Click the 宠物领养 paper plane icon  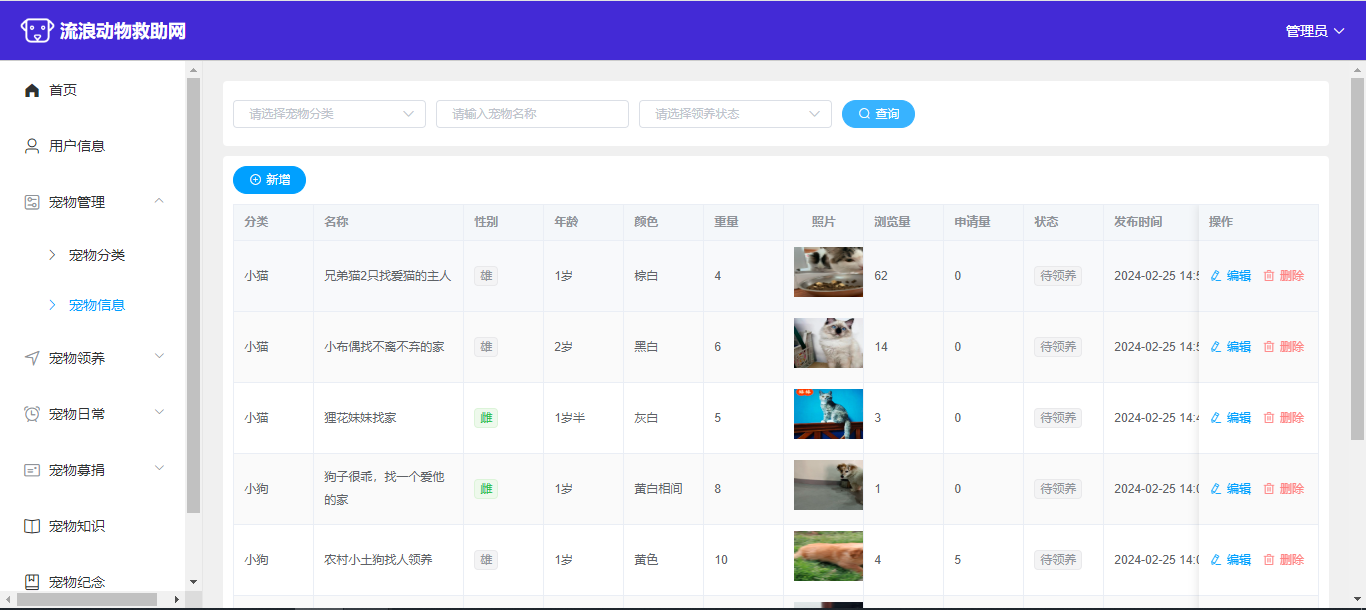32,358
